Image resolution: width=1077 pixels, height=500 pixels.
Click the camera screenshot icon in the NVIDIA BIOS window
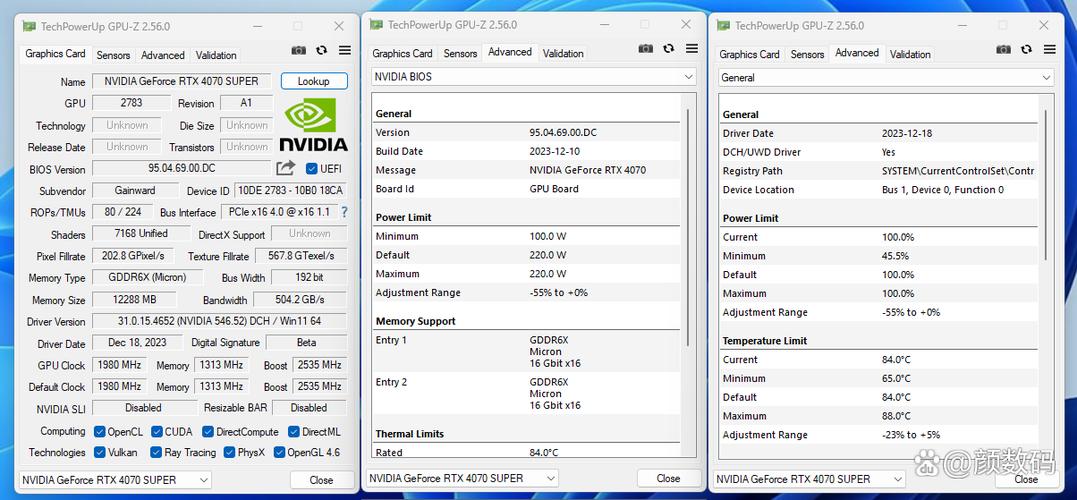646,50
